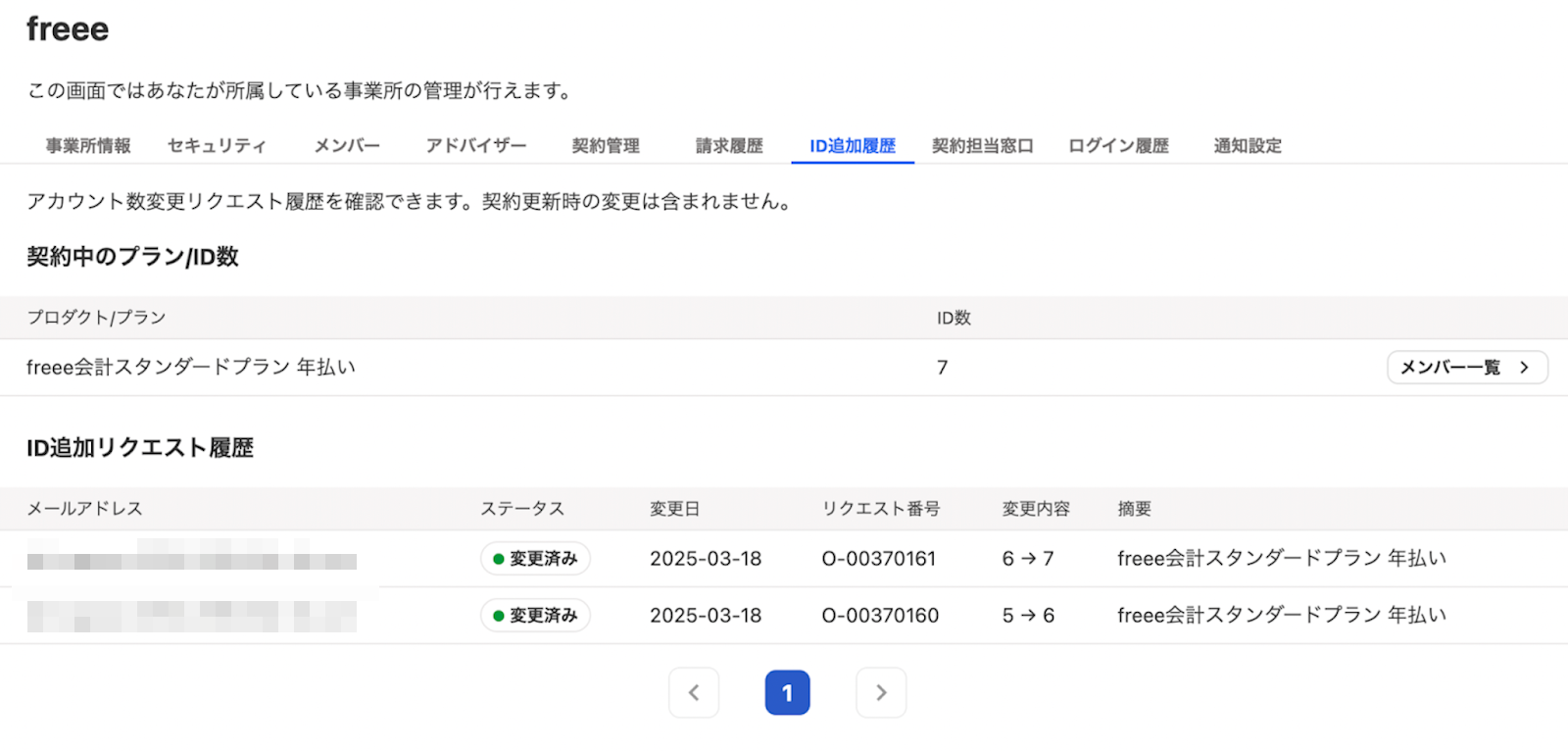1568x752 pixels.
Task: Switch to the 契約担当窓口 tab
Action: point(983,146)
